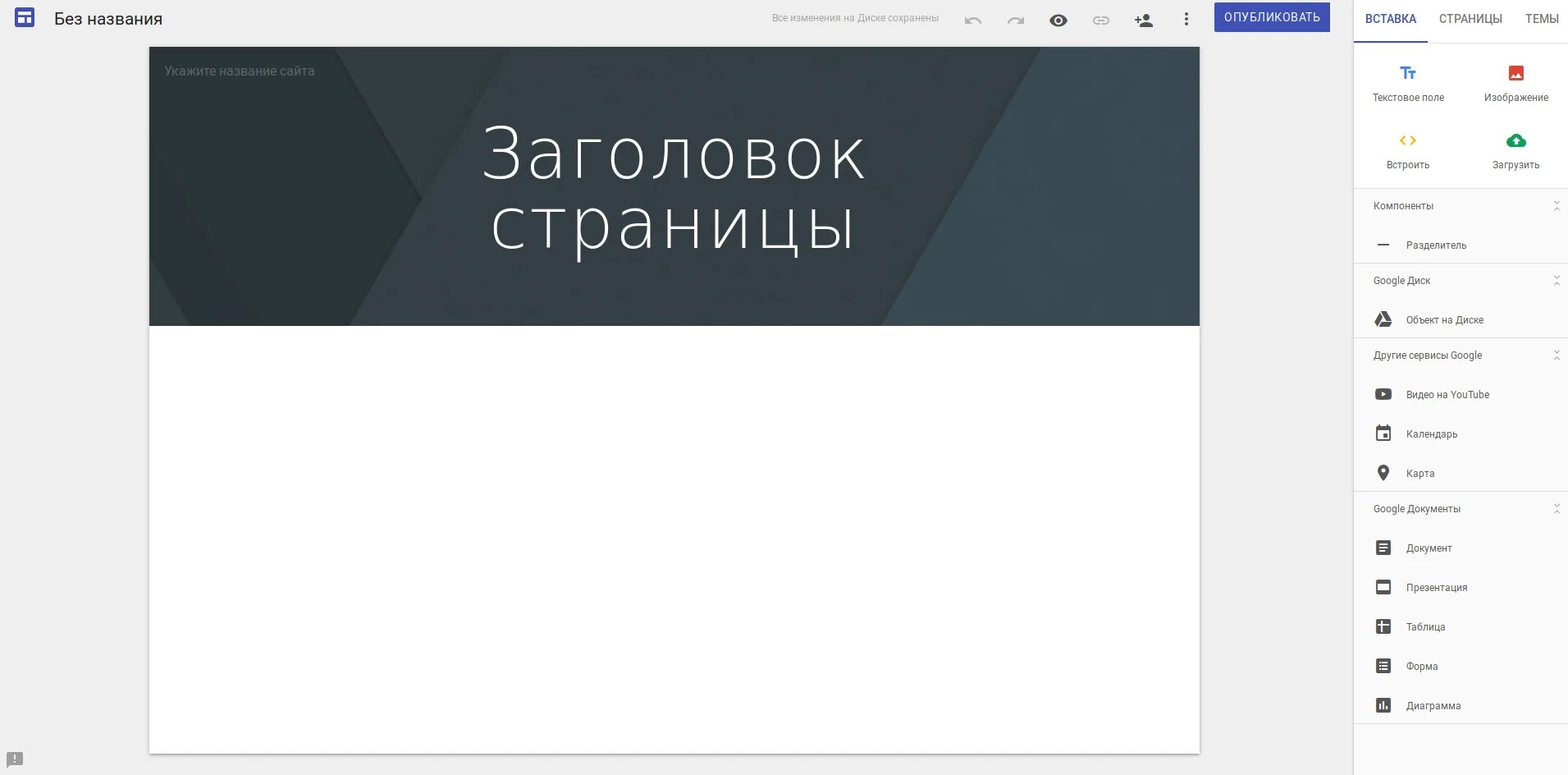Insert a Таблица spreadsheet
This screenshot has height=775, width=1568.
1461,626
